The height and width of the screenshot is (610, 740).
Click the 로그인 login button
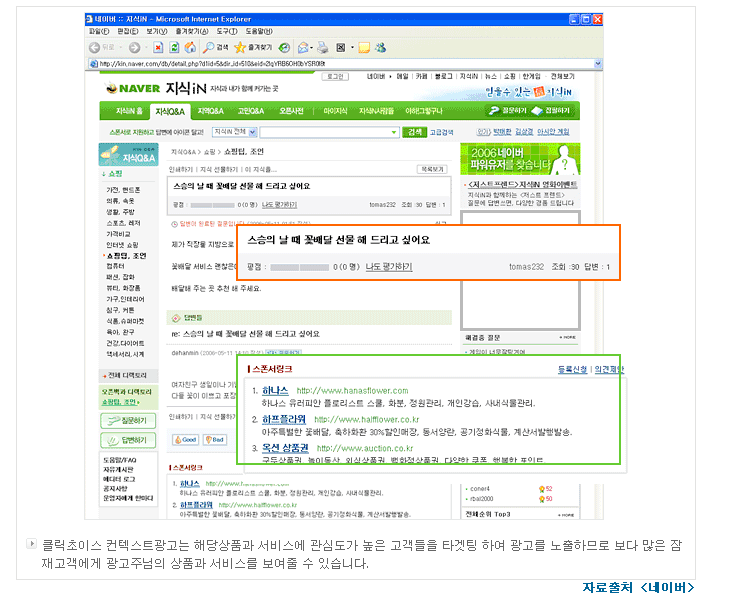(x=335, y=76)
